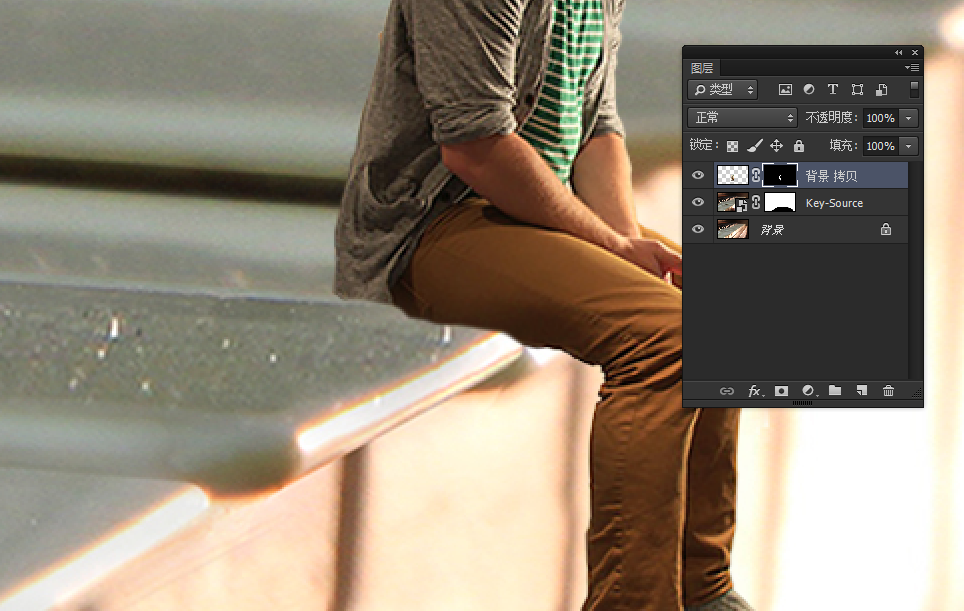Open the 正常 blend mode dropdown
The image size is (964, 611).
[742, 118]
